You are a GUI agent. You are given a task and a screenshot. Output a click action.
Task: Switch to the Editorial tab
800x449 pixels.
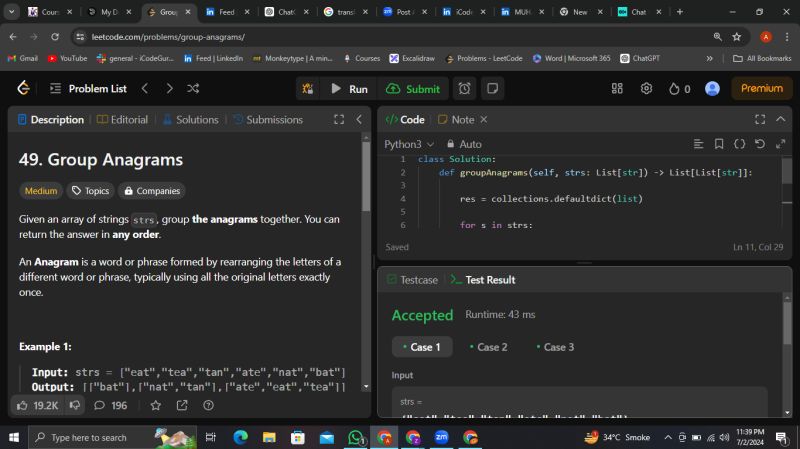122,119
